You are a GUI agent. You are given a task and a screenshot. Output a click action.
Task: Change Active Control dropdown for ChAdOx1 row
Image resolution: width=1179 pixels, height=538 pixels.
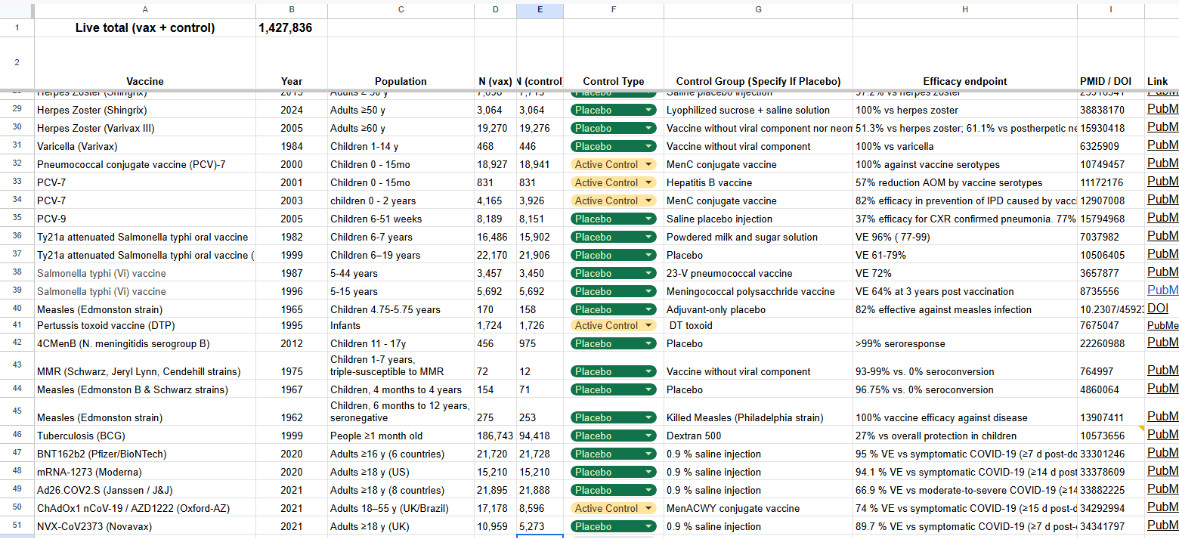pyautogui.click(x=613, y=508)
